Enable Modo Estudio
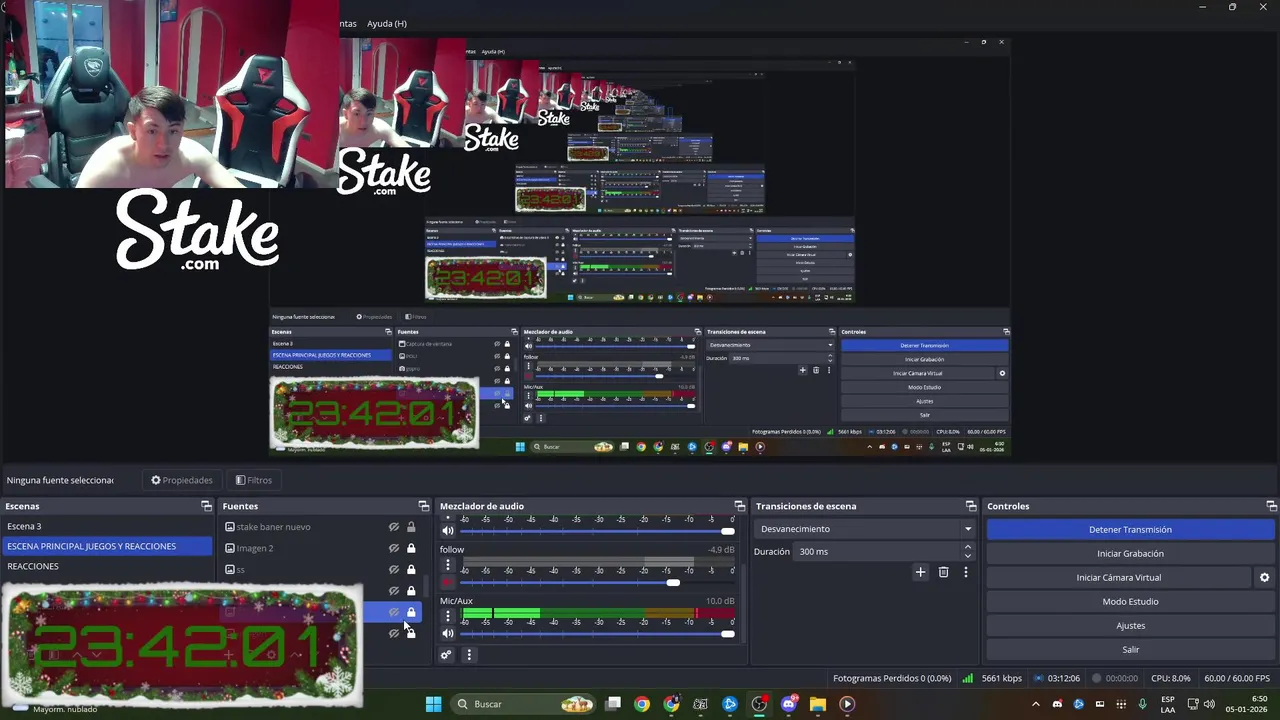The height and width of the screenshot is (720, 1280). click(1130, 602)
